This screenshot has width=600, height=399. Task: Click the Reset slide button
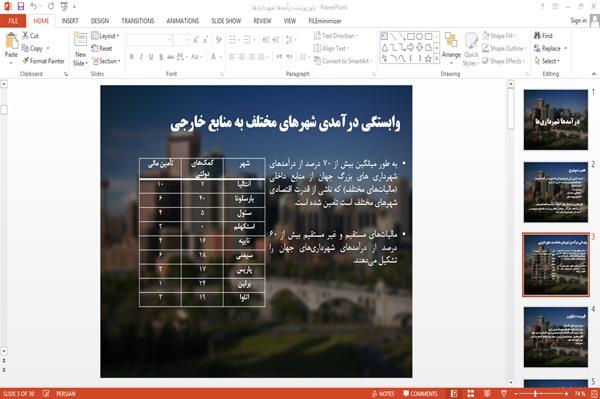pos(102,49)
